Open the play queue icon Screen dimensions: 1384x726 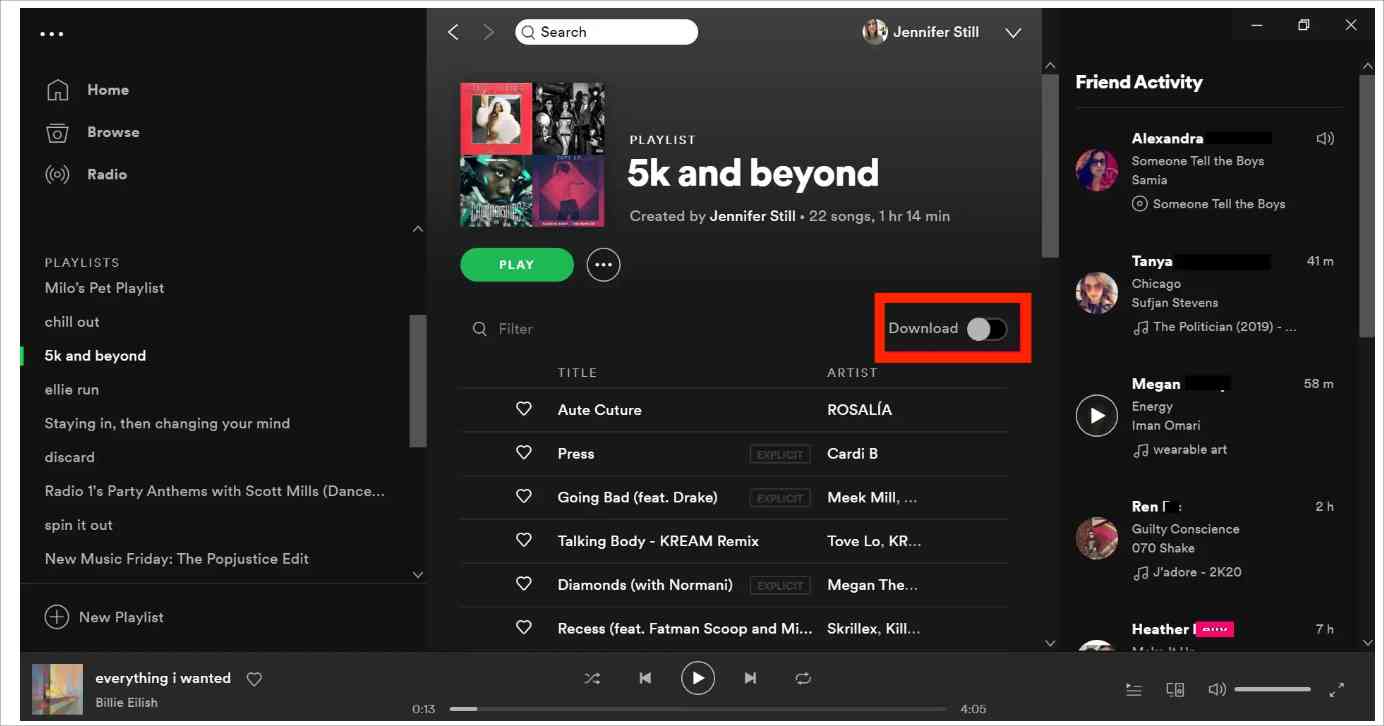1133,690
